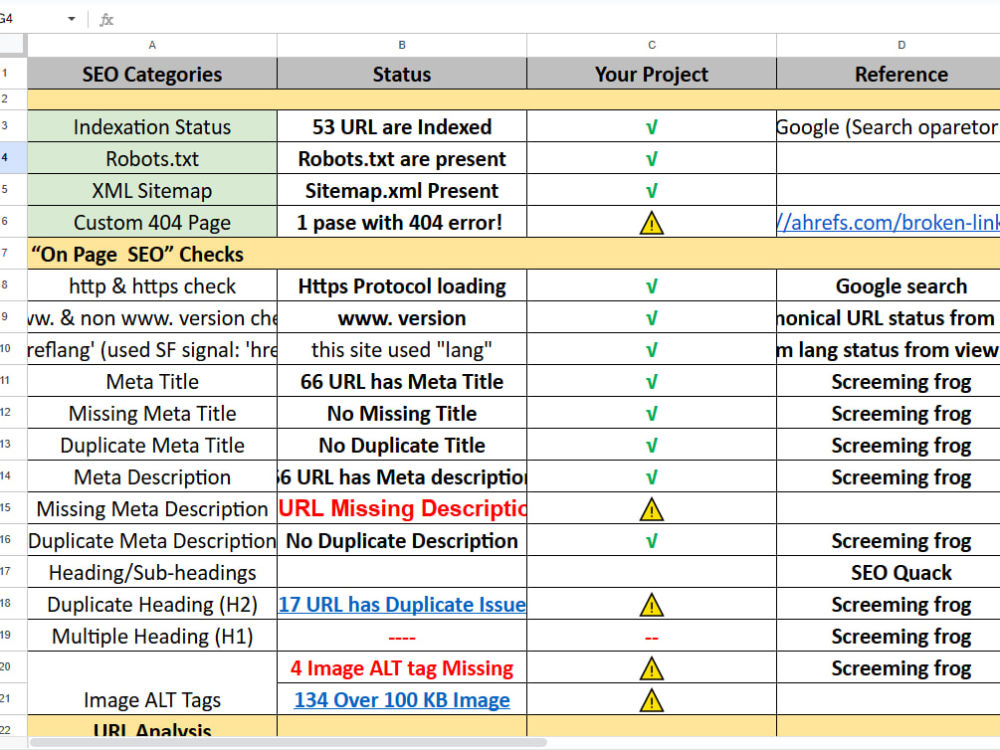Select column D header
The height and width of the screenshot is (750, 1000).
pyautogui.click(x=888, y=45)
